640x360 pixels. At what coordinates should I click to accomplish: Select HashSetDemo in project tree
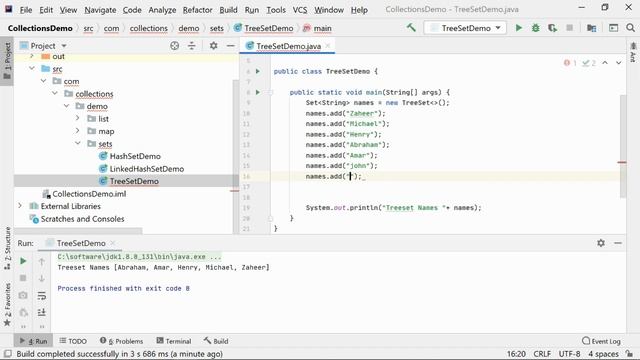[135, 156]
